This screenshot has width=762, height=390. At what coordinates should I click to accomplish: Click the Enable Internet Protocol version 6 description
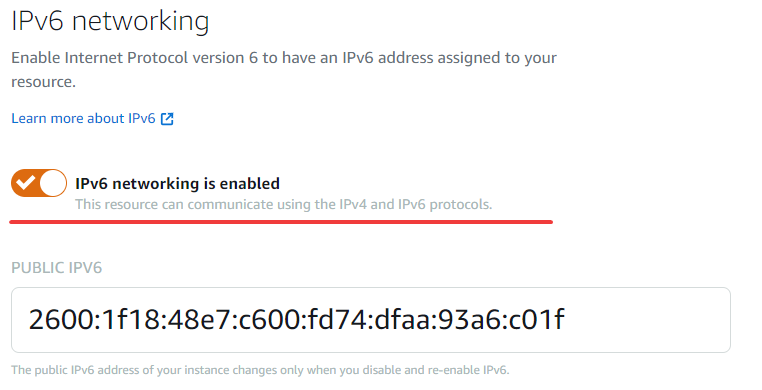284,69
